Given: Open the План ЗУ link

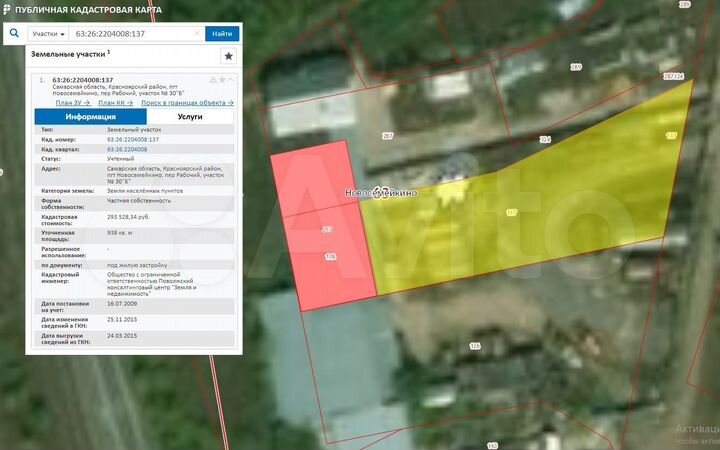Looking at the screenshot, I should [x=72, y=102].
